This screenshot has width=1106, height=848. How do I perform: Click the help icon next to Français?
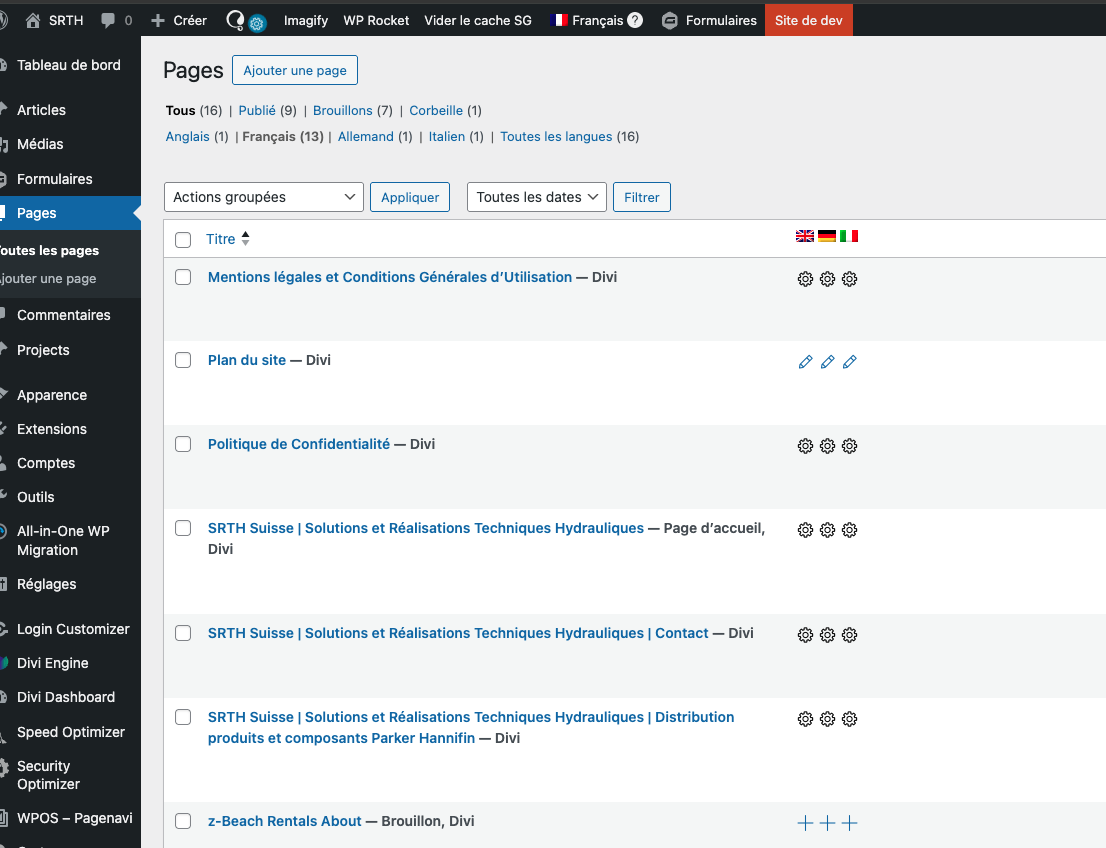(x=635, y=20)
